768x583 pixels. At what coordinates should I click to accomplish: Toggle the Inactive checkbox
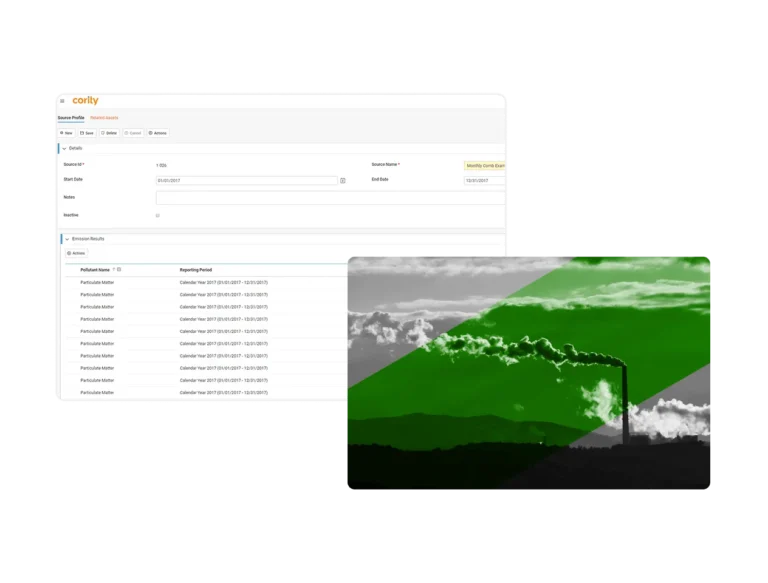pyautogui.click(x=158, y=216)
